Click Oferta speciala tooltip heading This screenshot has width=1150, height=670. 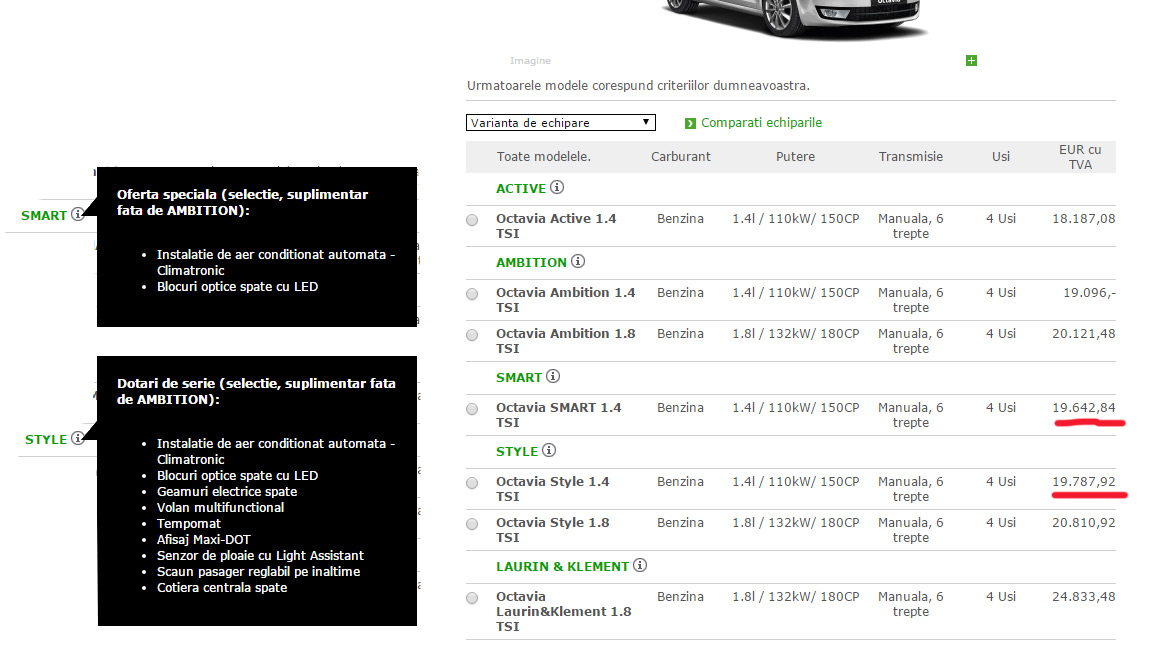point(242,202)
